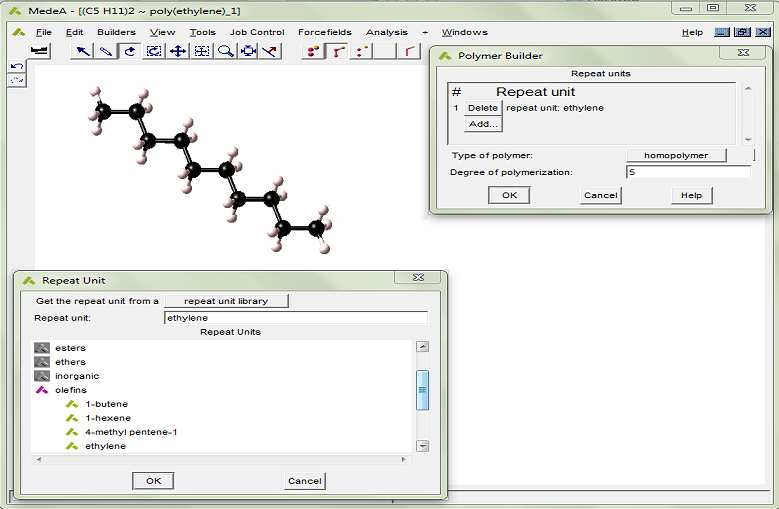Image resolution: width=779 pixels, height=509 pixels.
Task: Click the Repeat Unit dialog title icon
Action: tap(29, 281)
